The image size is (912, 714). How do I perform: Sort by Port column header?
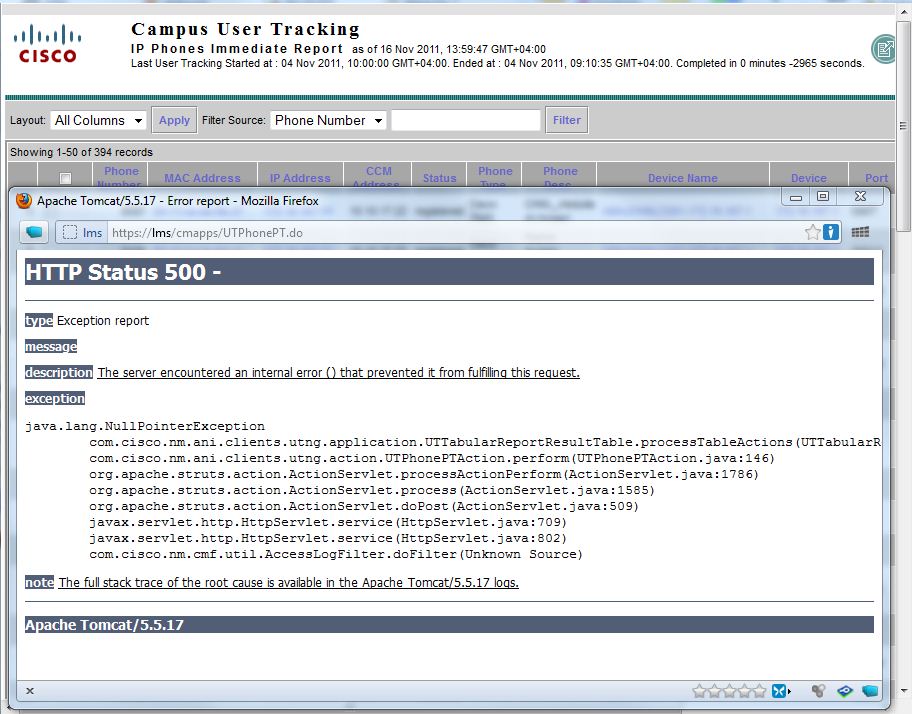pyautogui.click(x=876, y=178)
